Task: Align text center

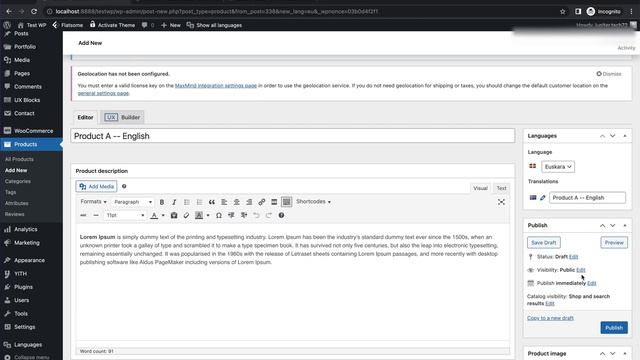Action: [x=237, y=202]
